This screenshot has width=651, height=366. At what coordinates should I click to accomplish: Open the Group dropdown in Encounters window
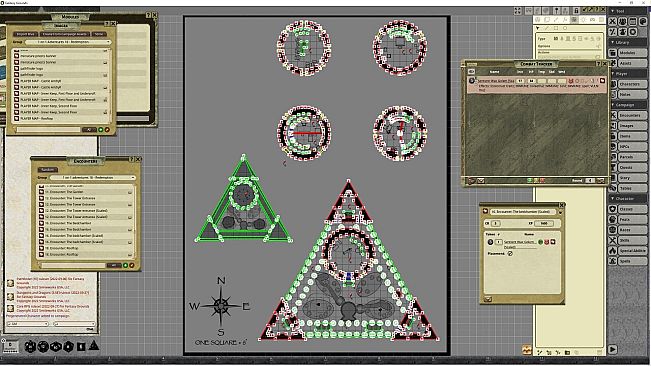(x=92, y=178)
